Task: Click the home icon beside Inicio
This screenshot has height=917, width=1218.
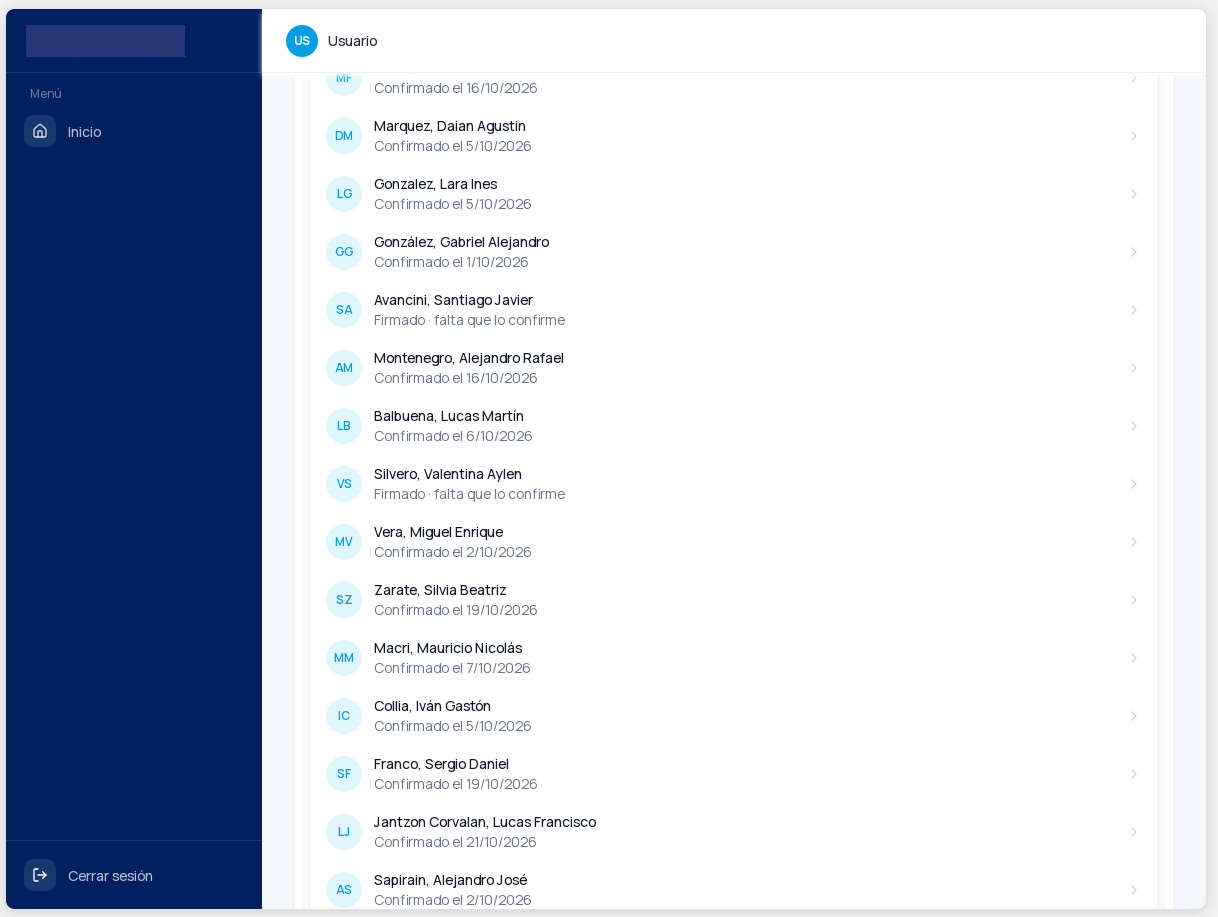Action: (x=40, y=131)
